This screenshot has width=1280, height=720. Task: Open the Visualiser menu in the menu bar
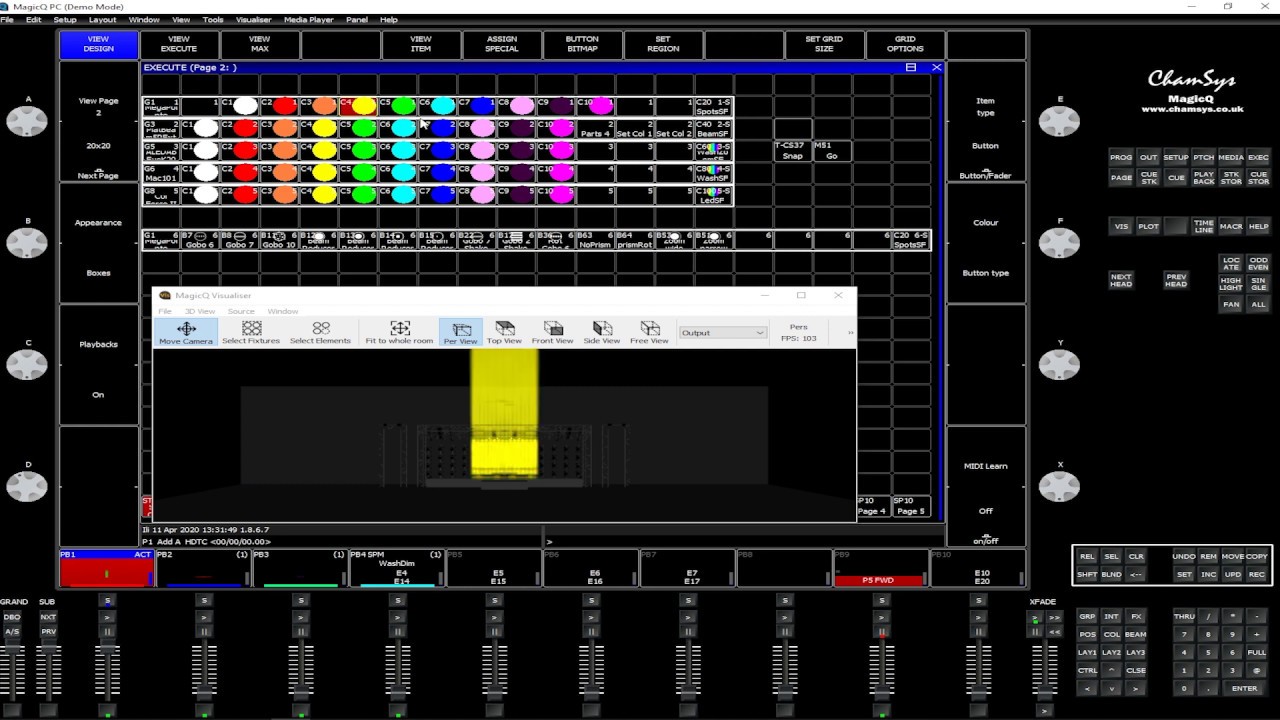pyautogui.click(x=254, y=19)
